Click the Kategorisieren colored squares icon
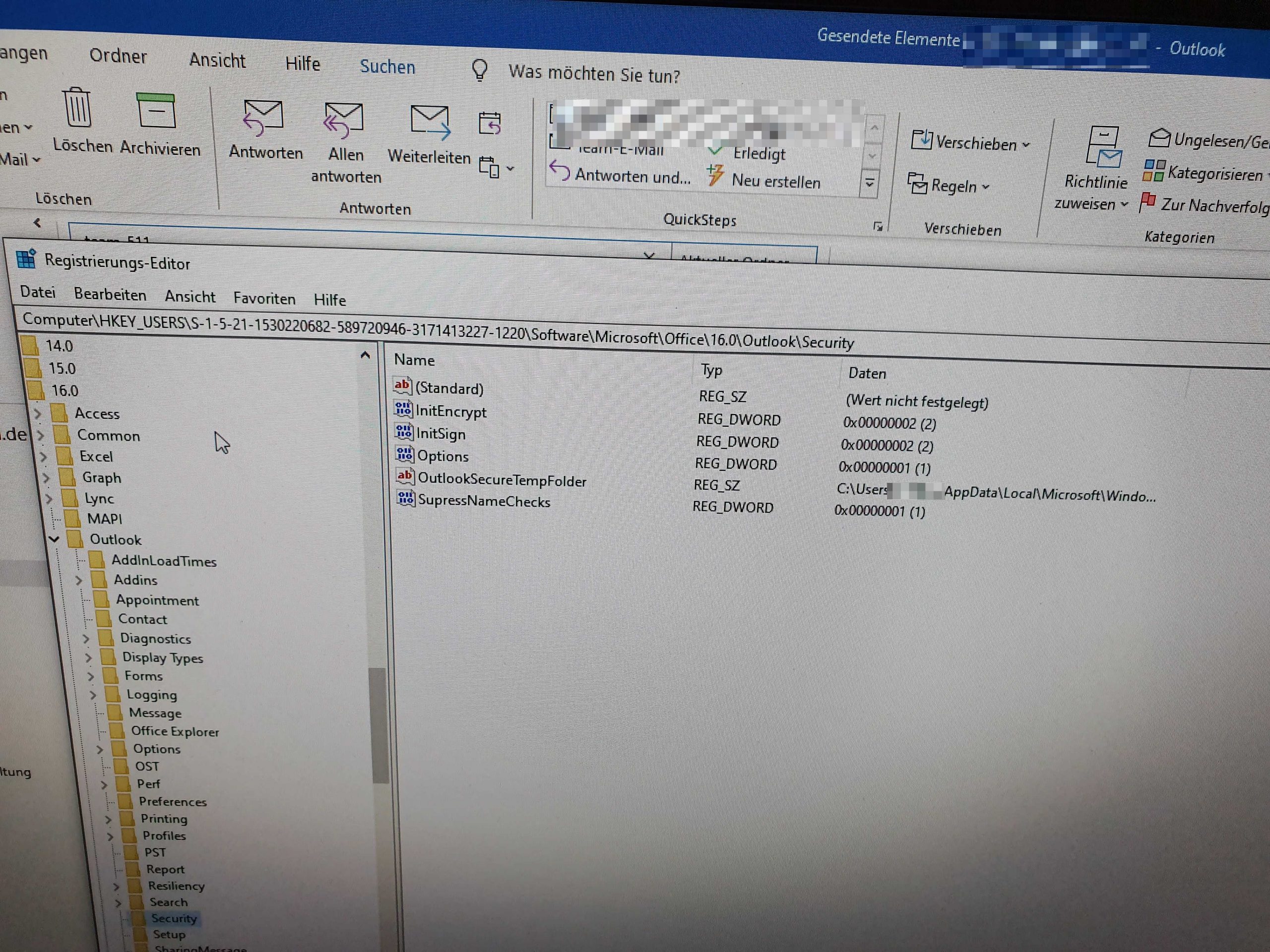This screenshot has width=1270, height=952. pos(1153,171)
